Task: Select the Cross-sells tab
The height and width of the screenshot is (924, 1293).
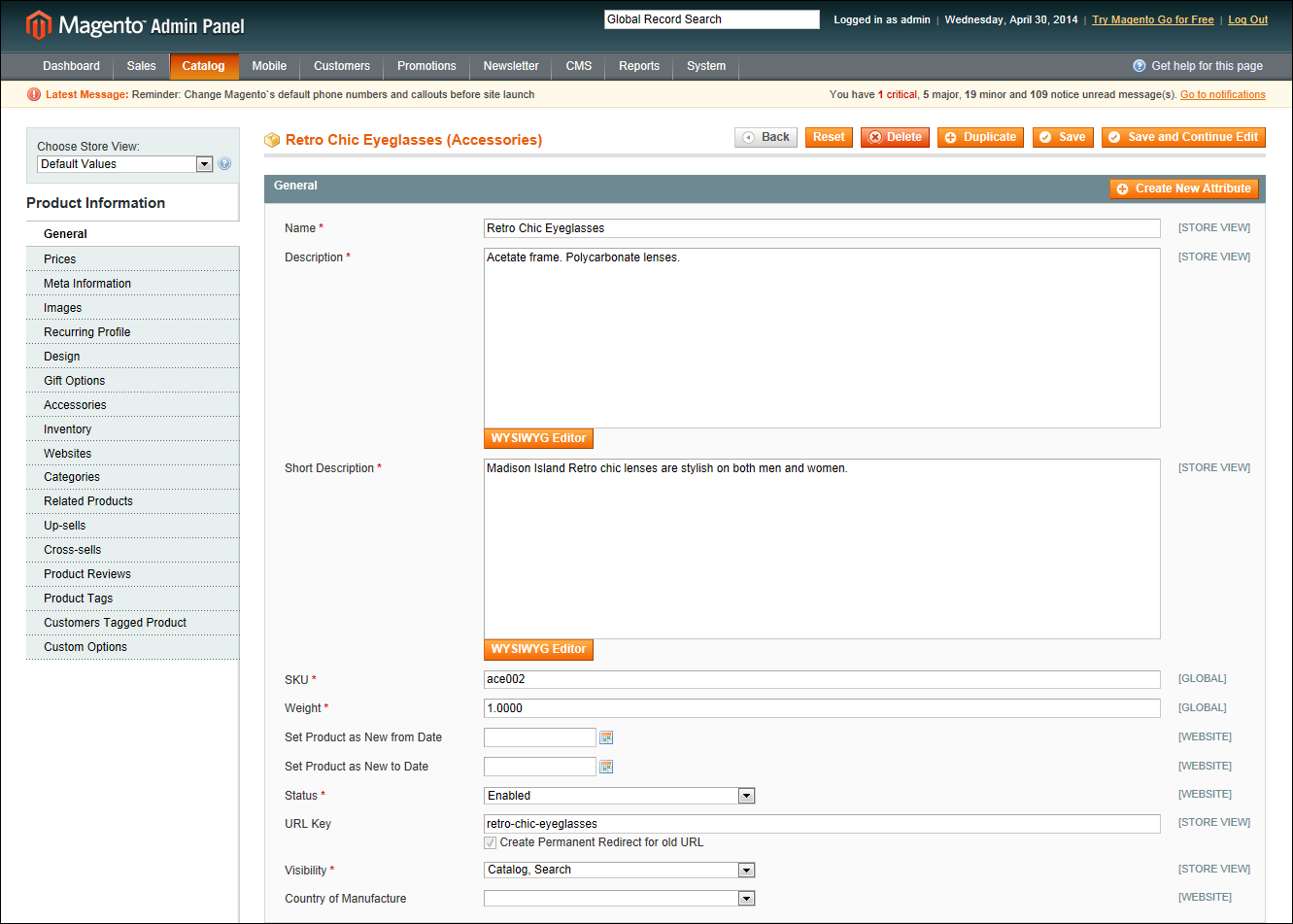Action: click(x=133, y=550)
